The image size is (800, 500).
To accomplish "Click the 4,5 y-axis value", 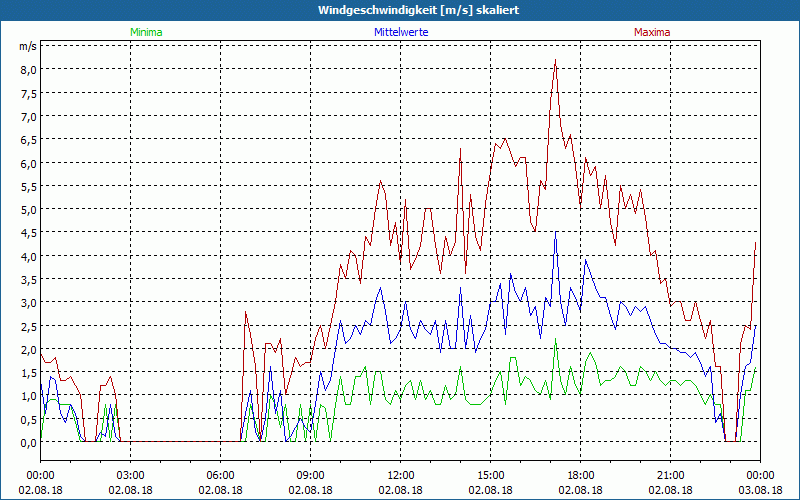I will tap(28, 233).
